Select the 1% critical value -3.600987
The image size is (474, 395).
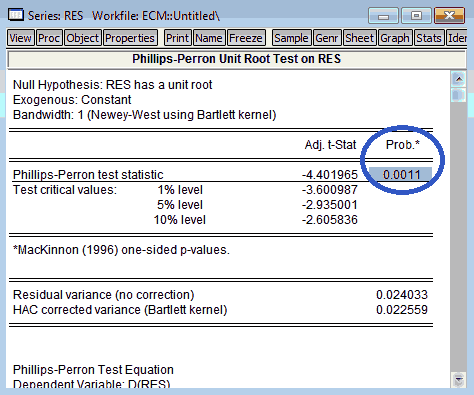click(330, 189)
